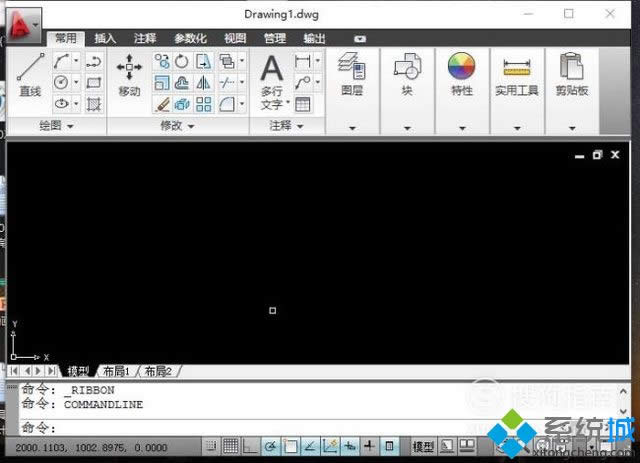Select the Polyline draw tool
This screenshot has height=463, width=640.
[x=94, y=61]
